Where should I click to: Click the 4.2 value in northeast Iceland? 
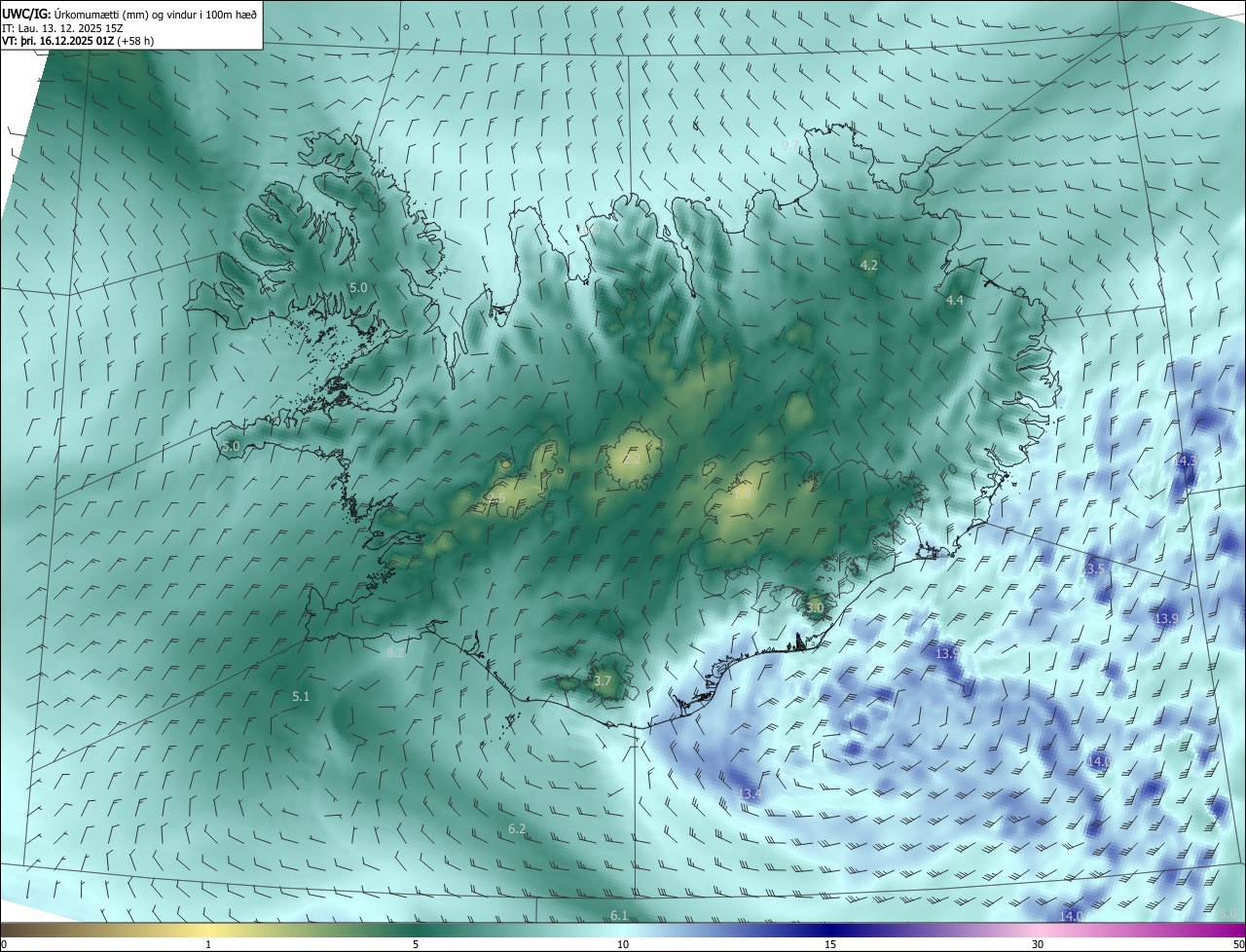click(869, 265)
